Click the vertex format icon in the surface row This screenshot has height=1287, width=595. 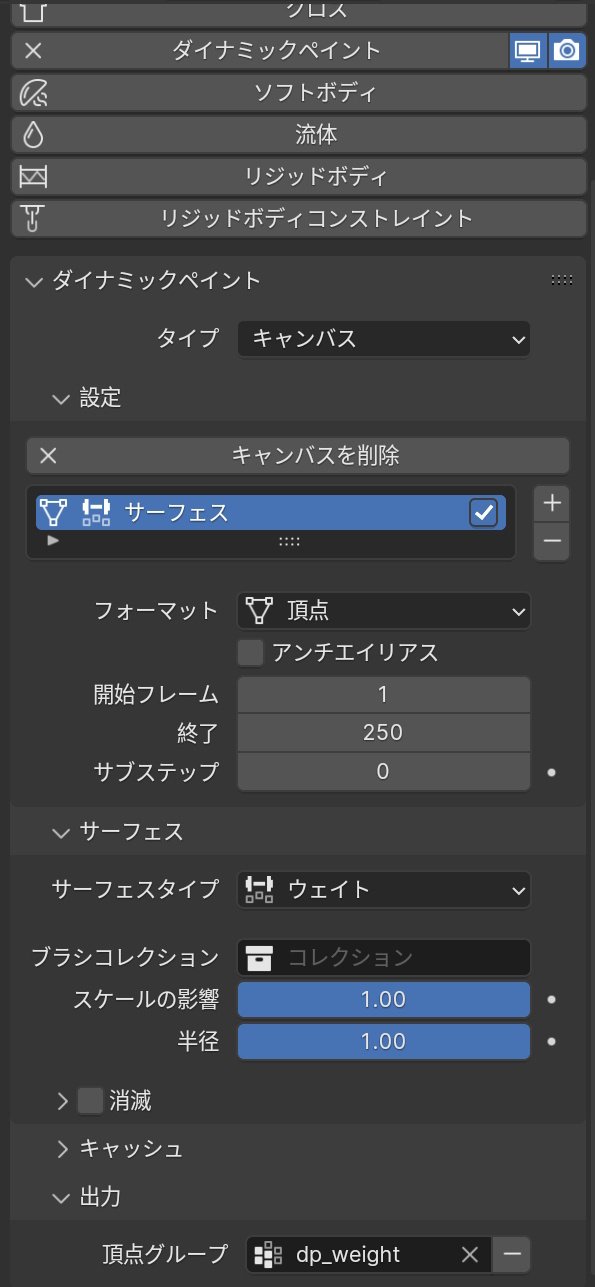[55, 513]
